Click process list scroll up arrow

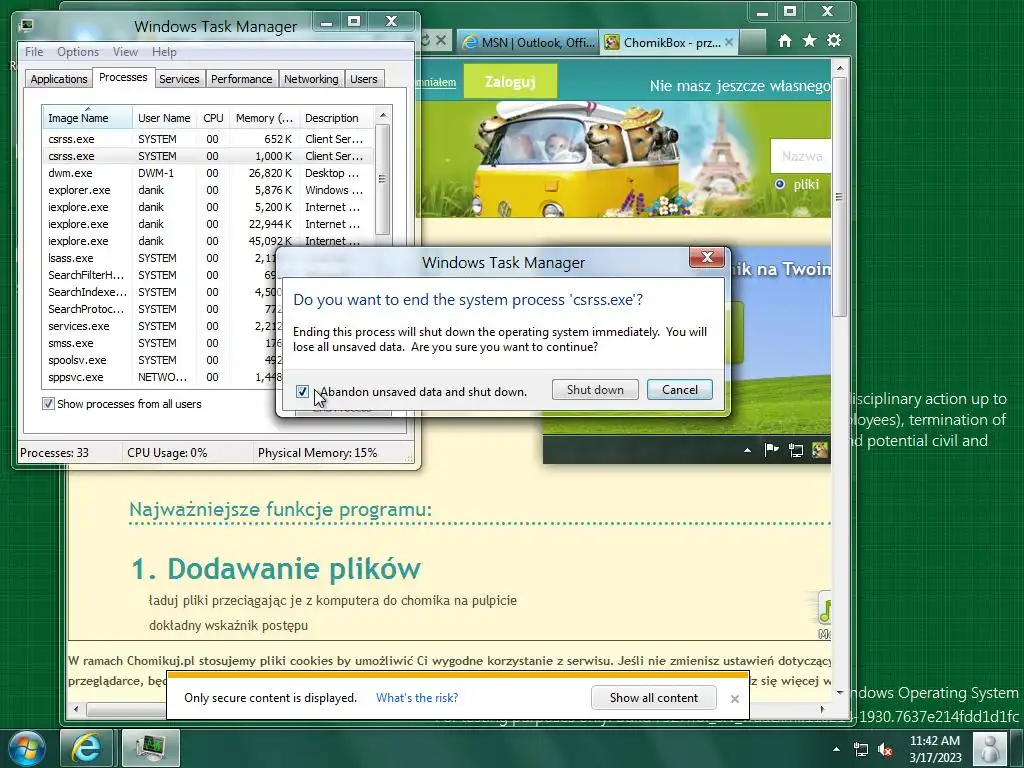point(383,115)
